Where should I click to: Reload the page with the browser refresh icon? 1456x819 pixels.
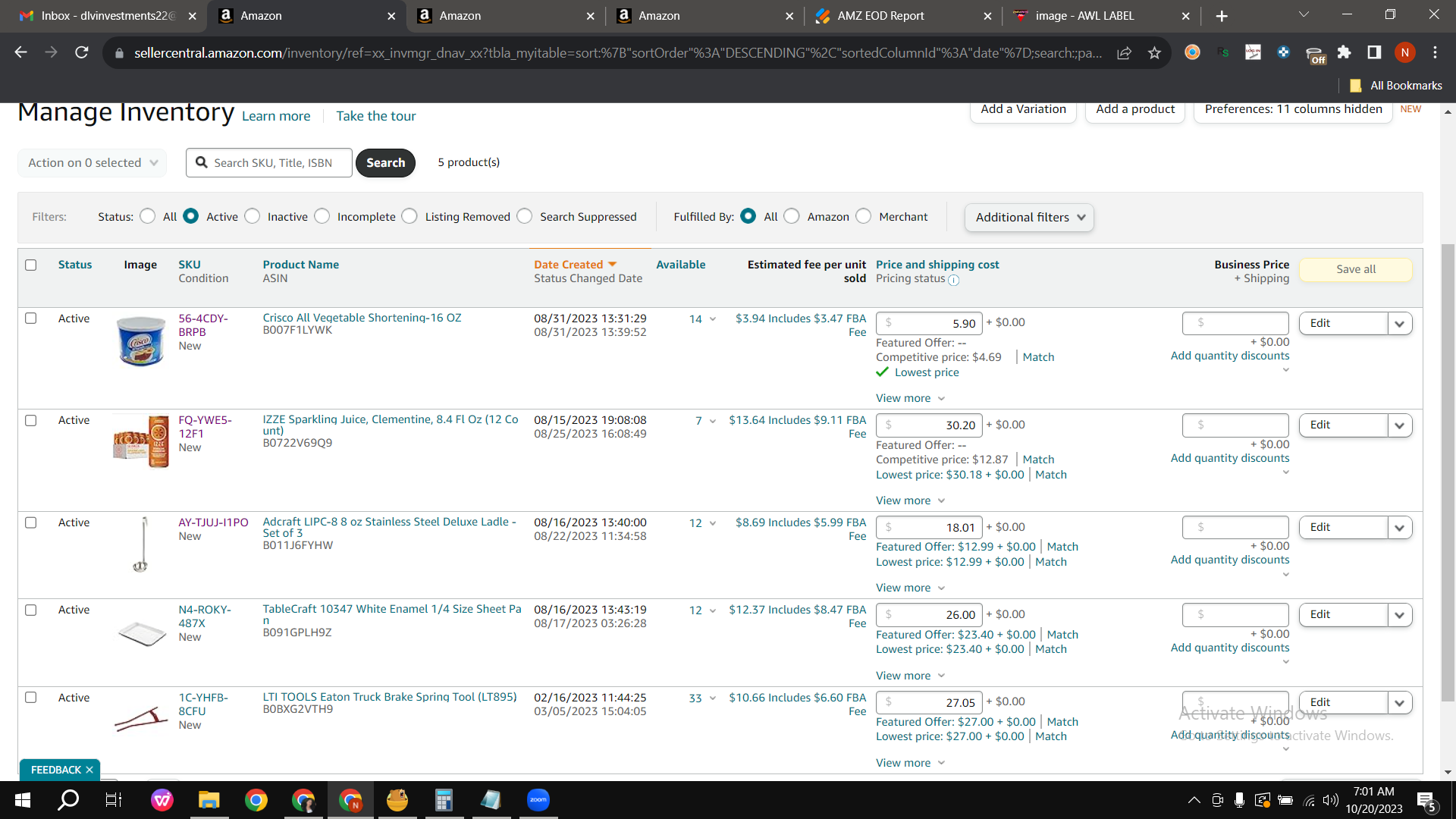coord(82,52)
